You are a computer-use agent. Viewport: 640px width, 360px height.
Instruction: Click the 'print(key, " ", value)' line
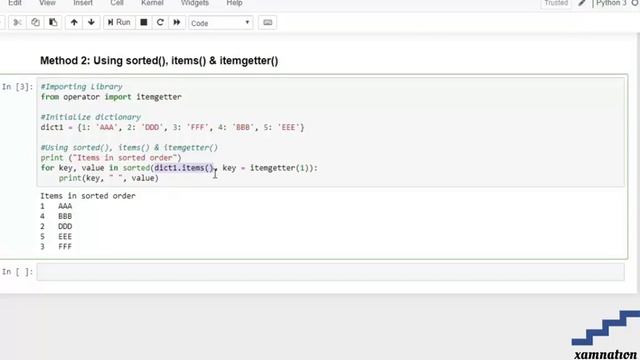point(109,178)
